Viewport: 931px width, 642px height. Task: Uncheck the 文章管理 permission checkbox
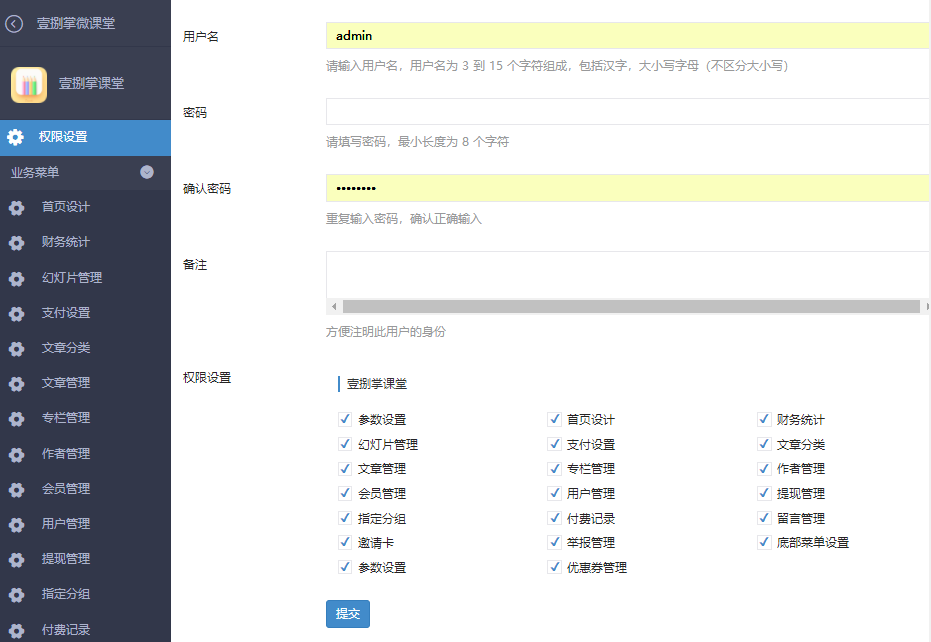tap(345, 469)
